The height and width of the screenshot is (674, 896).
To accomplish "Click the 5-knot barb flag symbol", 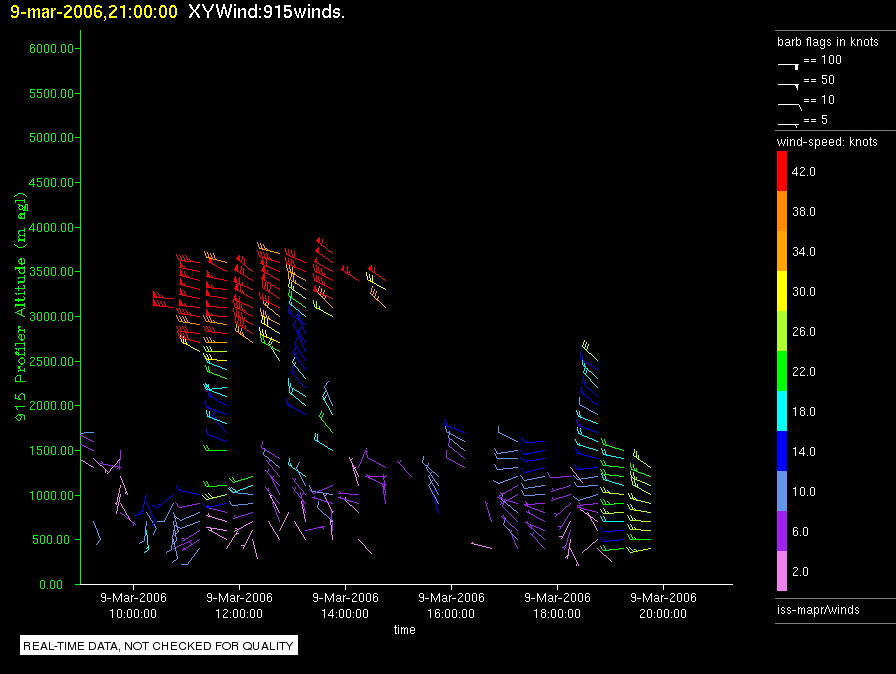I will 789,122.
